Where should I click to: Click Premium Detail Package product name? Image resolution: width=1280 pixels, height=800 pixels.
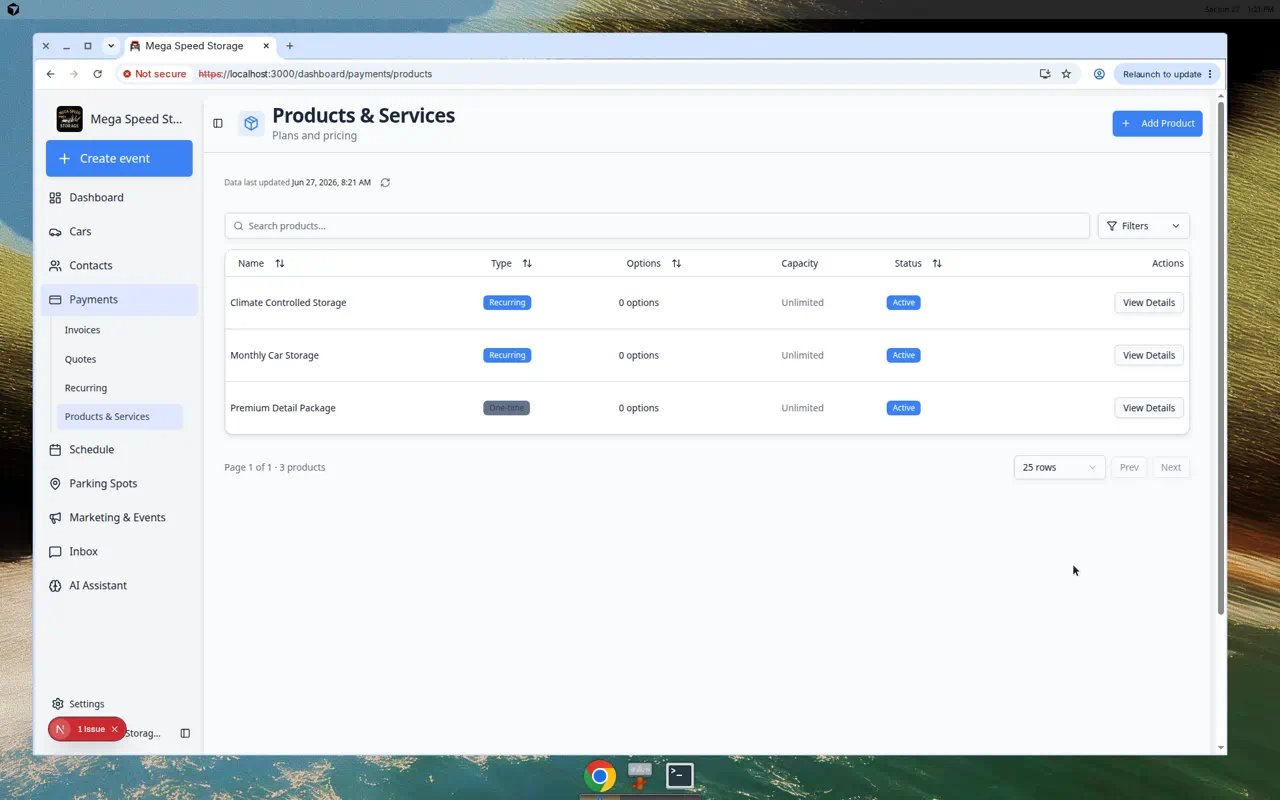(283, 408)
